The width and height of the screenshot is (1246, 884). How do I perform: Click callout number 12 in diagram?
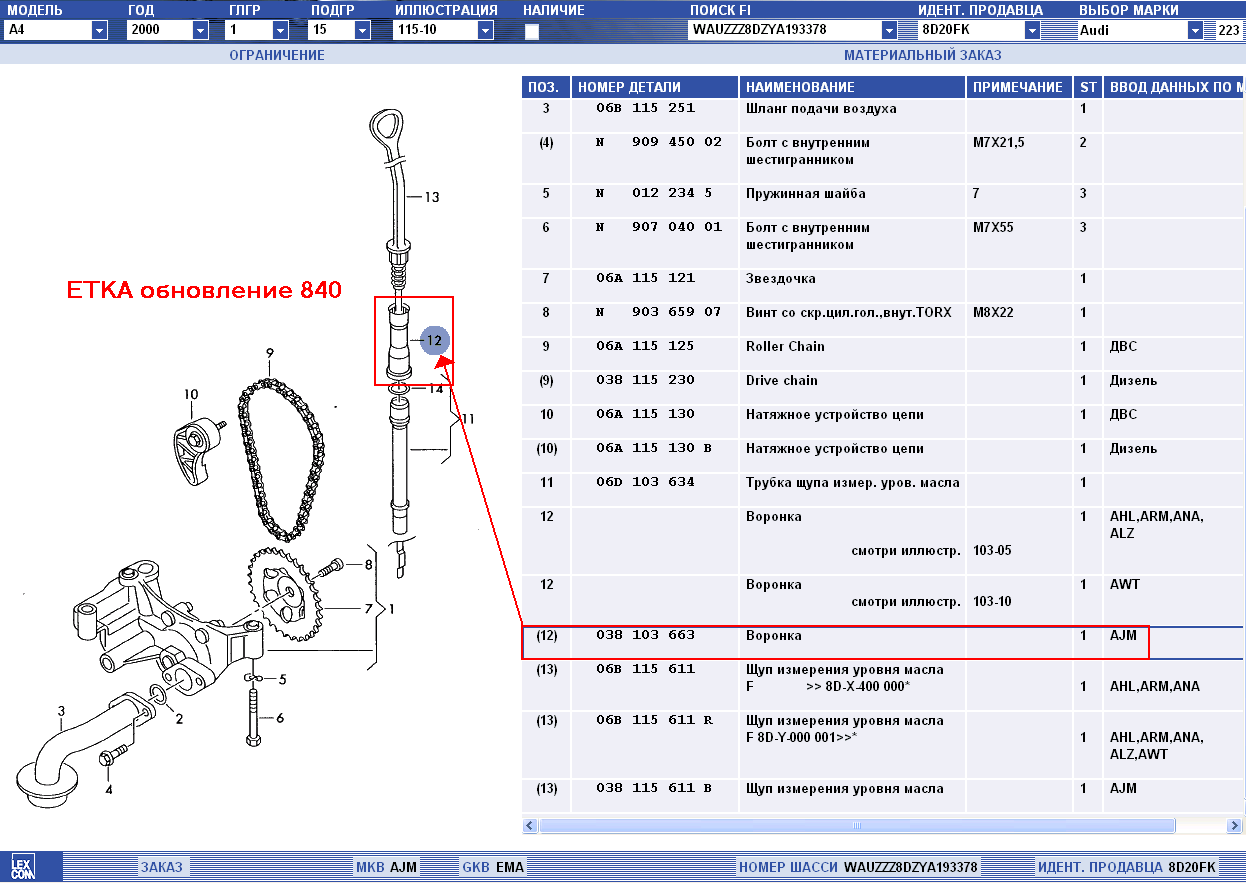[x=434, y=340]
